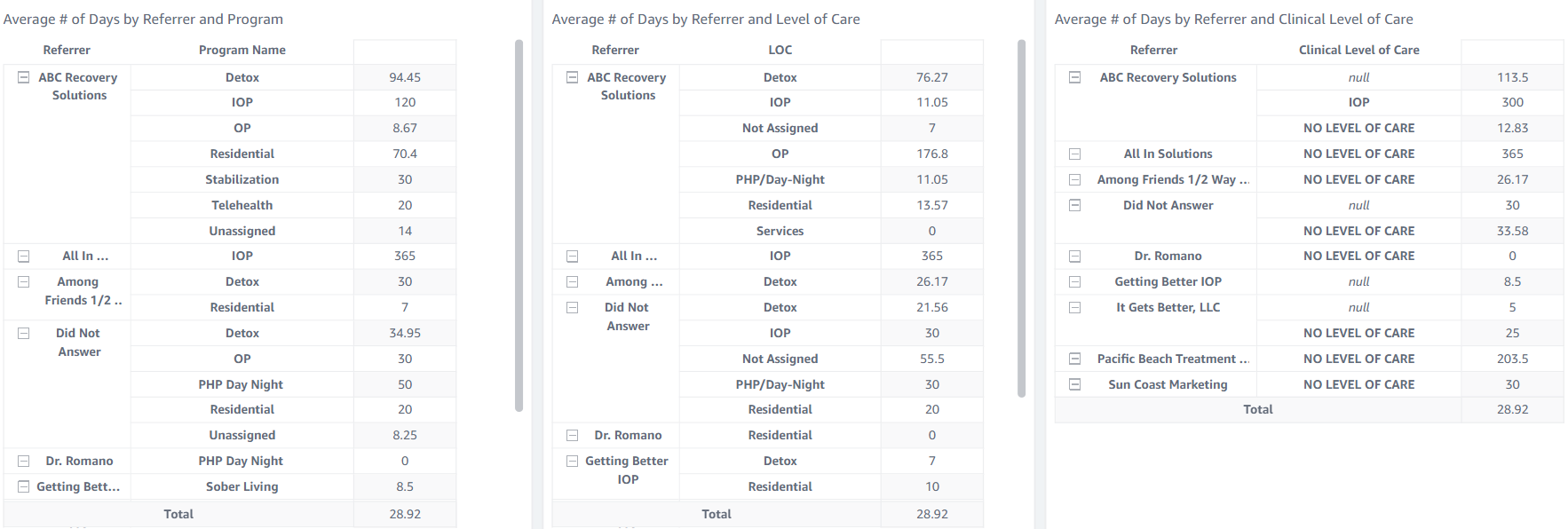Collapse Did Not Answer in Program table
Screen dimensions: 1568x529
[x=24, y=334]
